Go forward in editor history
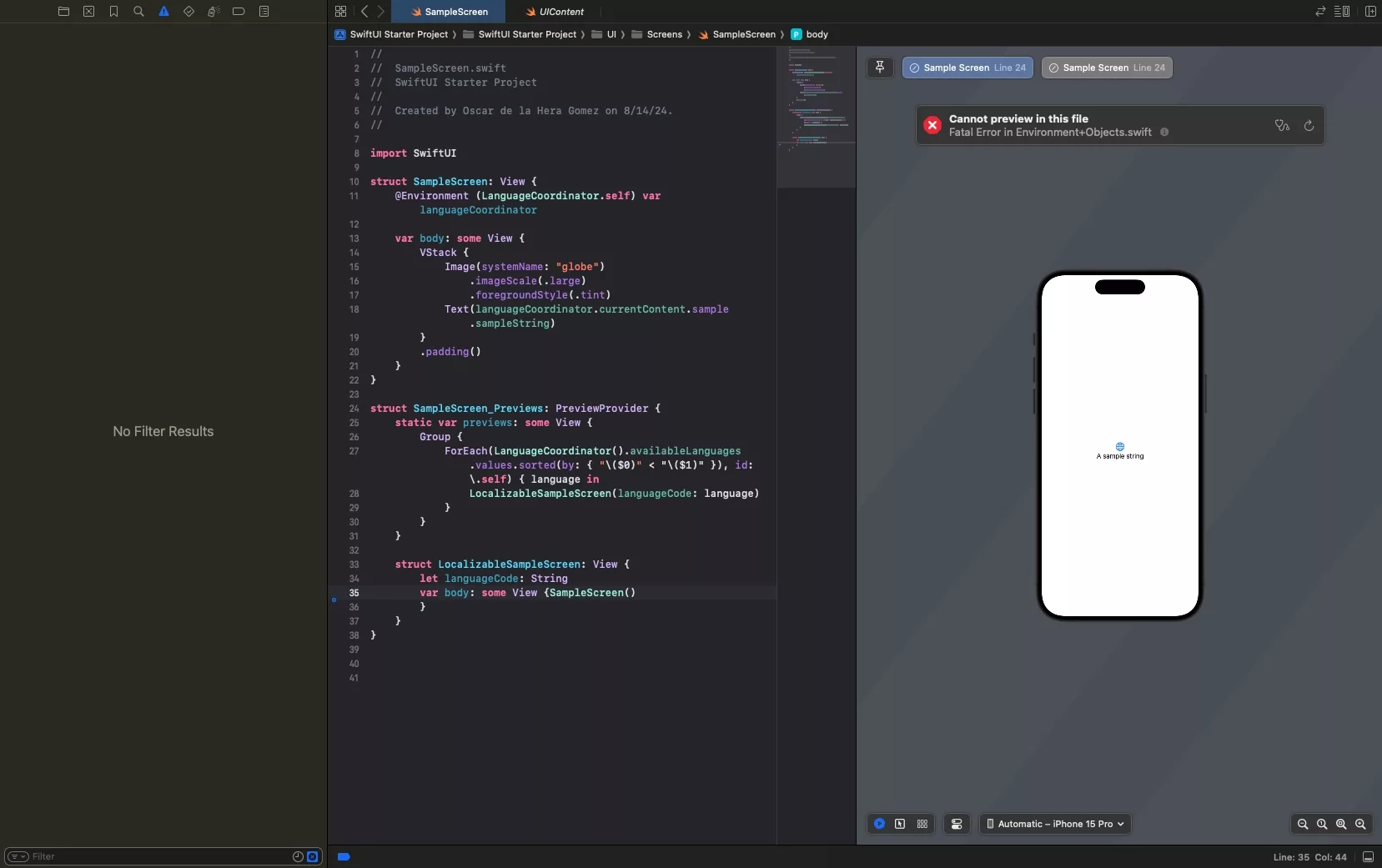The width and height of the screenshot is (1382, 868). (381, 12)
